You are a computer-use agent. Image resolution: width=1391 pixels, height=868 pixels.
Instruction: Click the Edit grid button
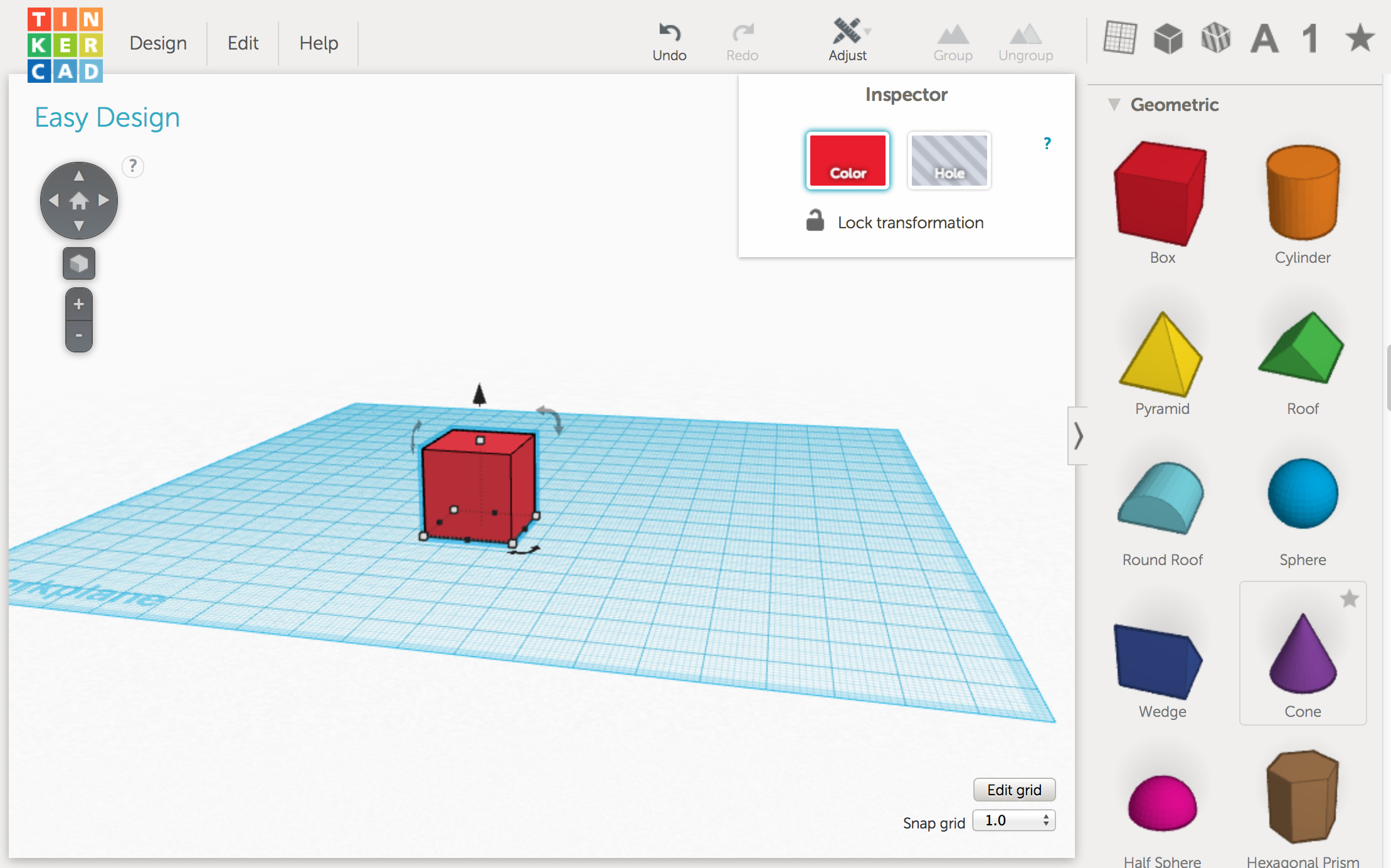1013,790
